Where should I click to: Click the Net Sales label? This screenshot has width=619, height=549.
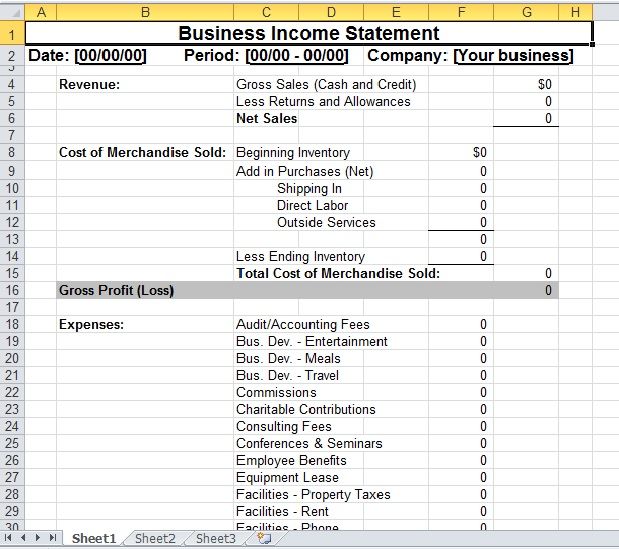[x=266, y=118]
